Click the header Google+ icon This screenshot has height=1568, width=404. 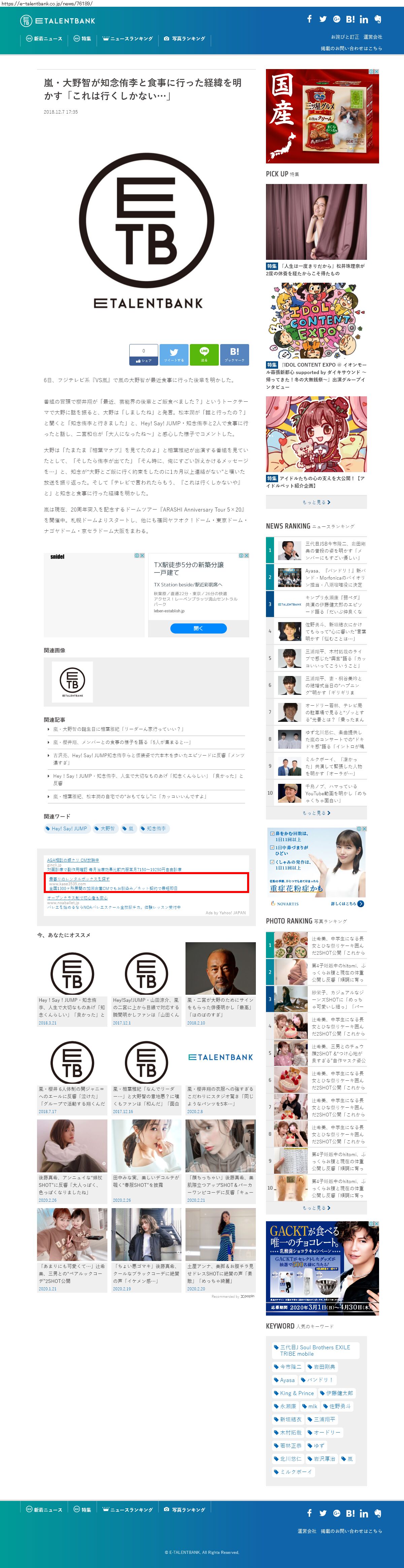tap(336, 19)
